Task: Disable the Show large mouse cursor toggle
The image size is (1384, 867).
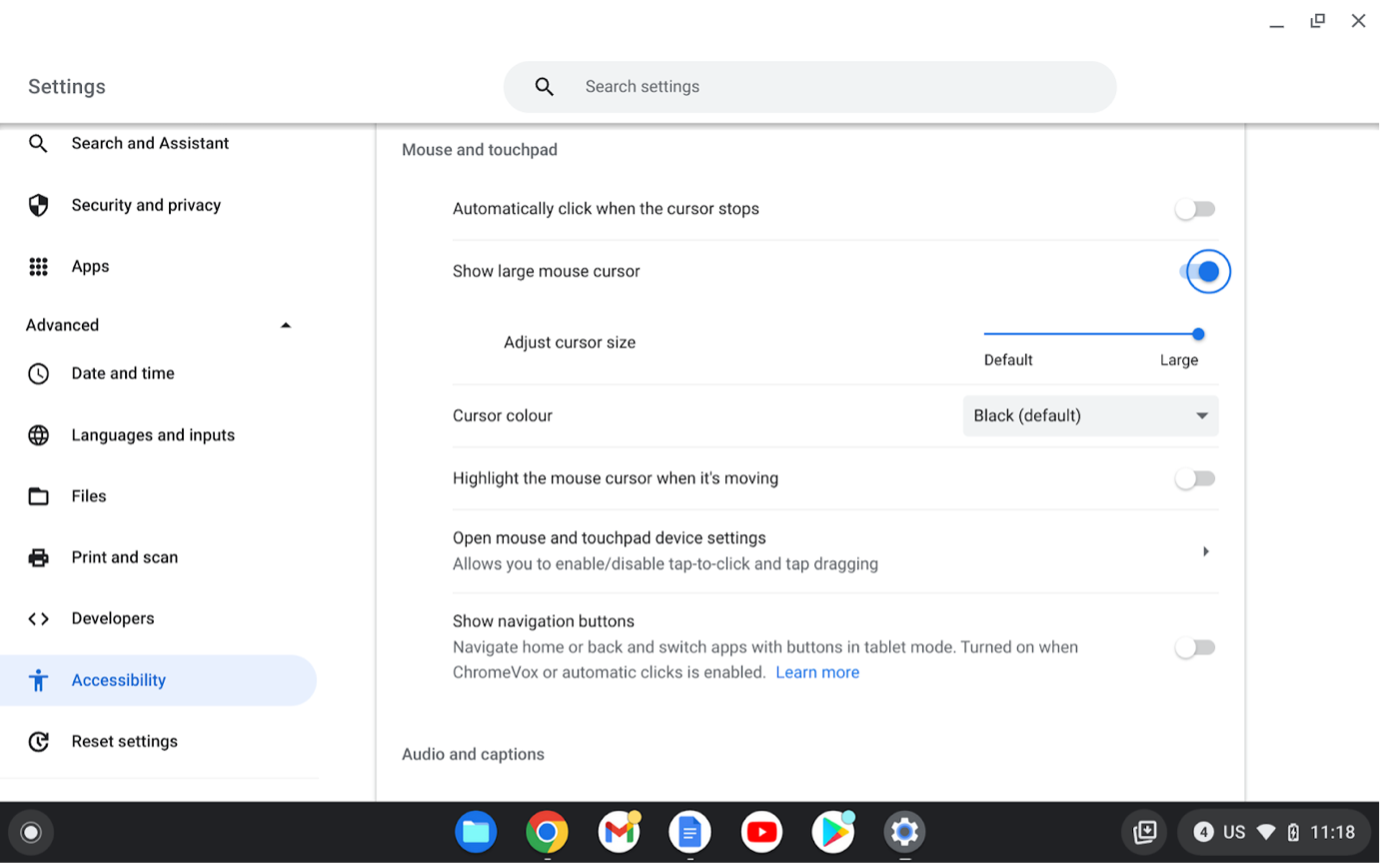Action: (x=1207, y=271)
